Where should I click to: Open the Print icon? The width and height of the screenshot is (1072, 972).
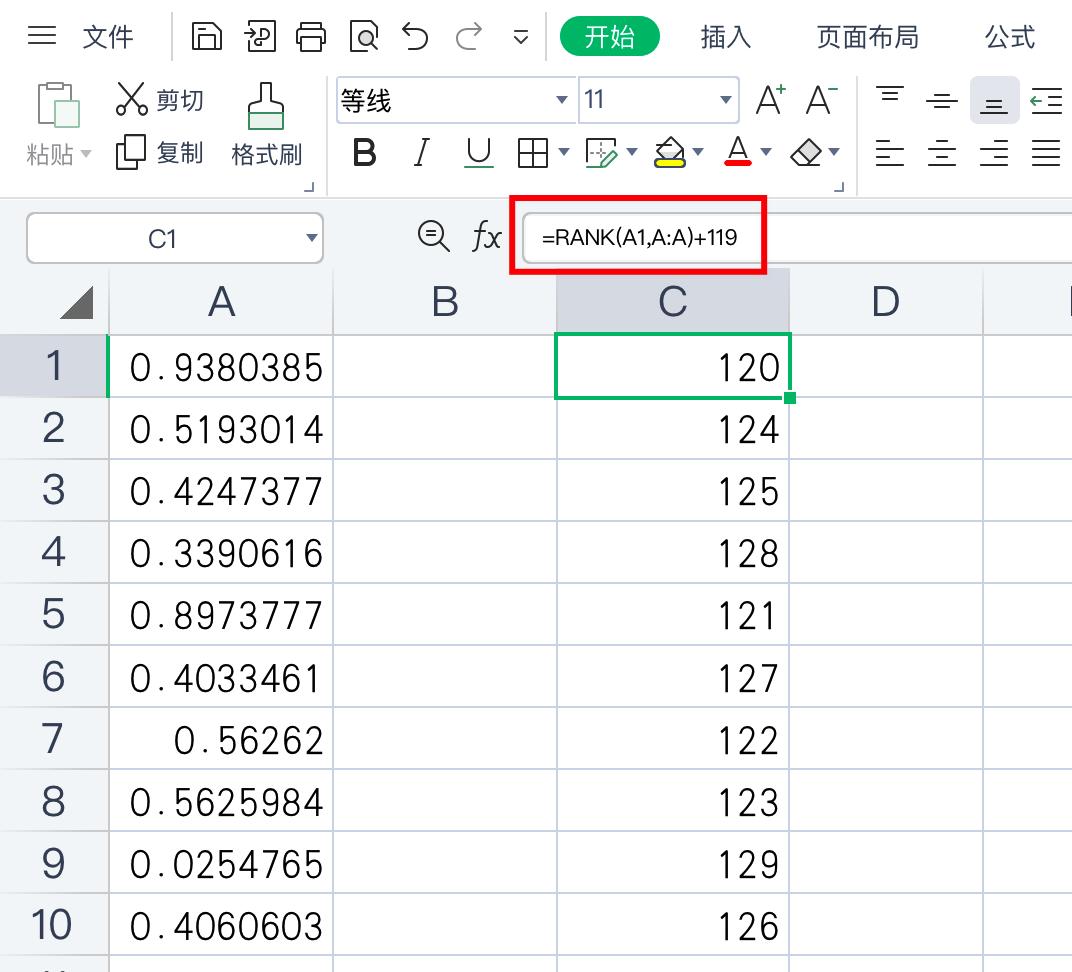click(x=311, y=34)
